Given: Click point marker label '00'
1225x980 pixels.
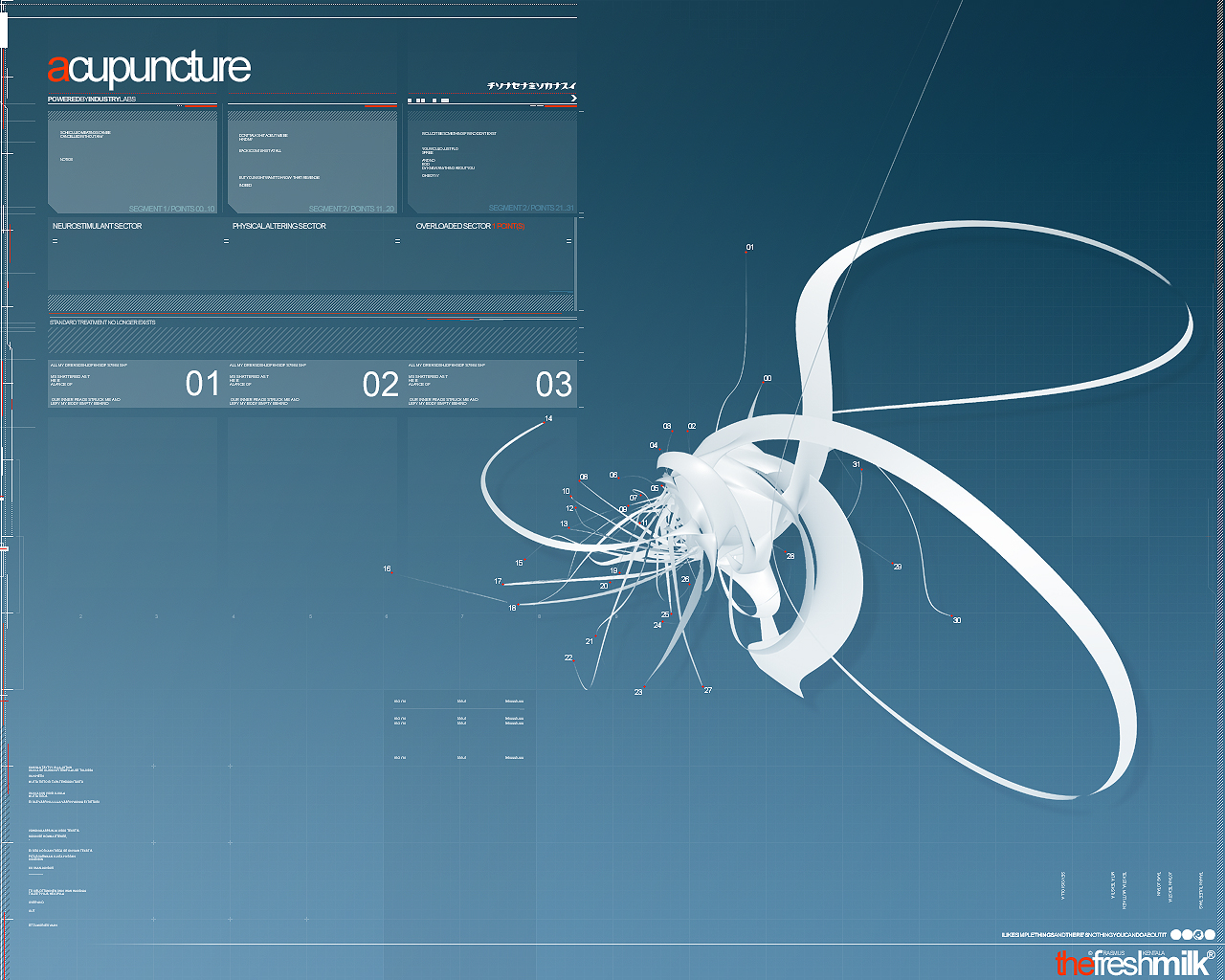Looking at the screenshot, I should click(x=768, y=379).
